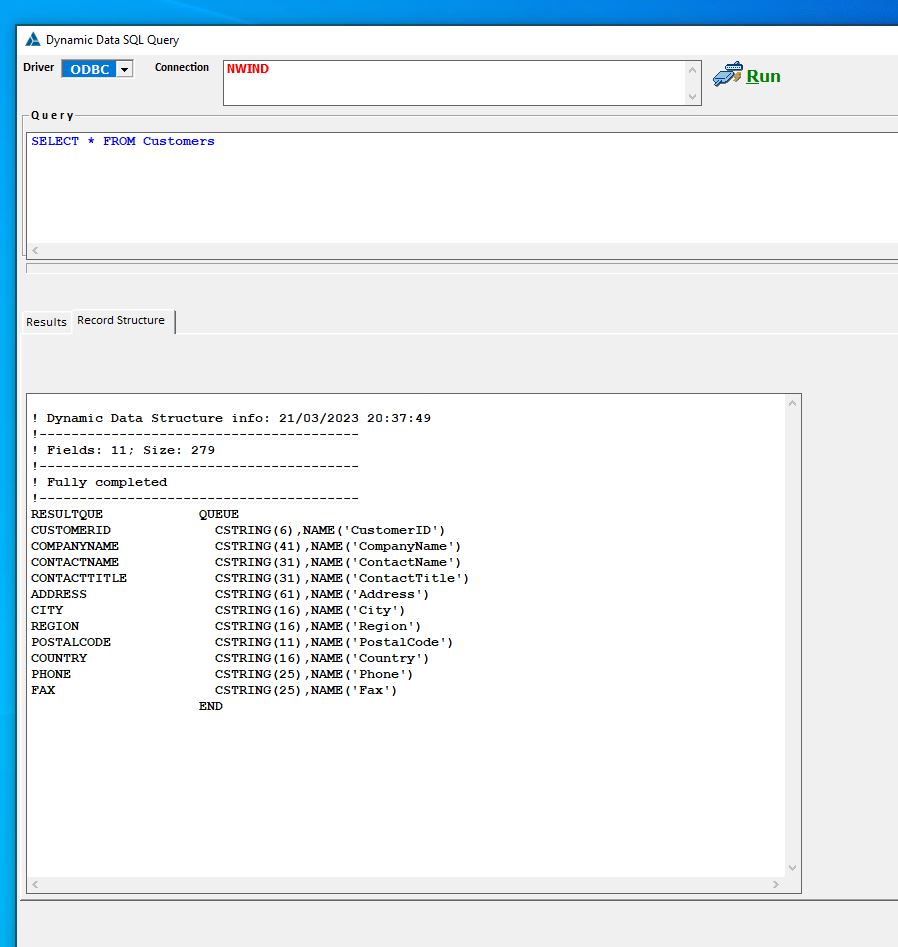This screenshot has width=898, height=947.
Task: Click the splitter bar below the Query box
Action: coord(460,268)
